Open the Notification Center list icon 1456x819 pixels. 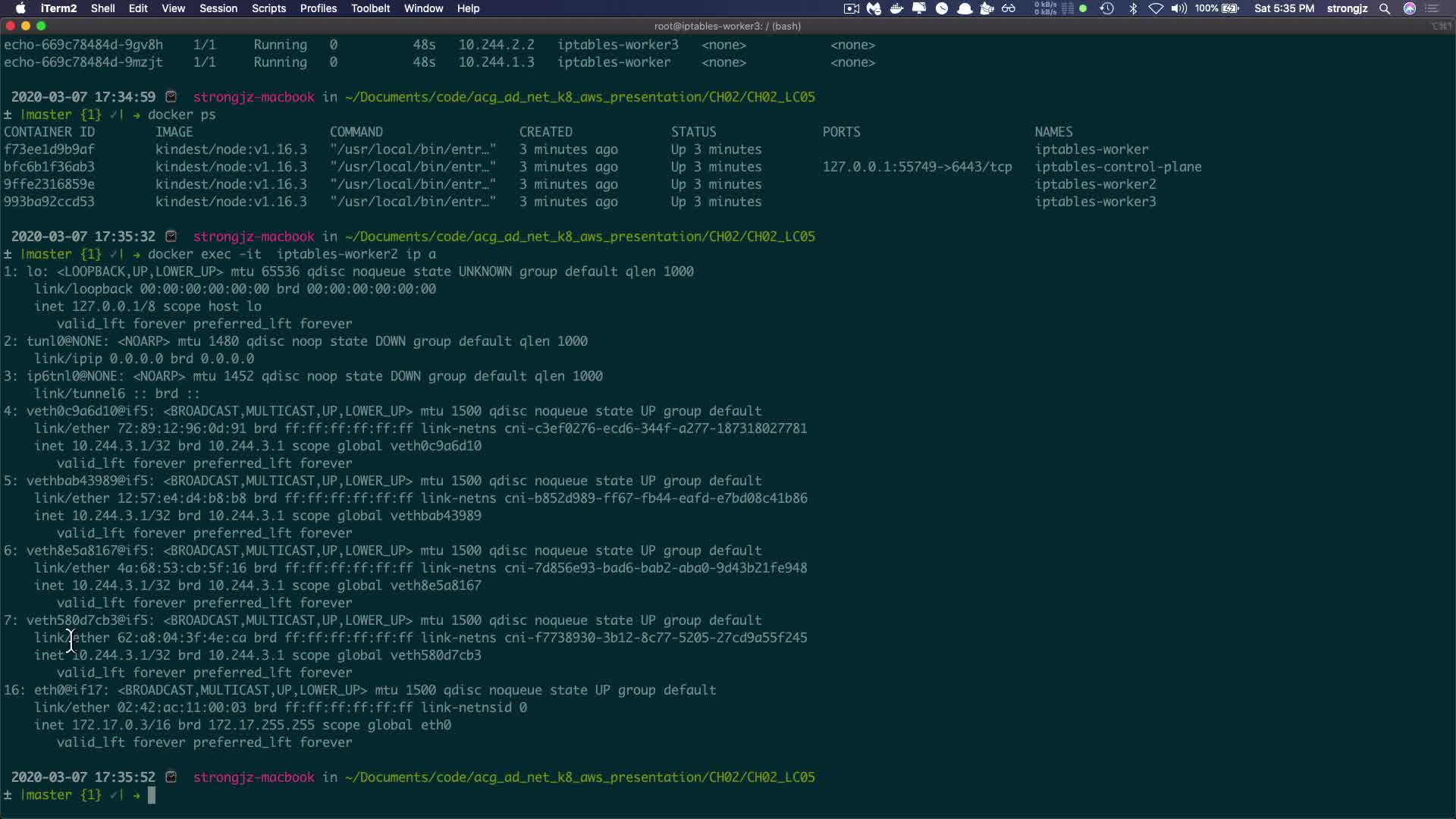point(1432,8)
